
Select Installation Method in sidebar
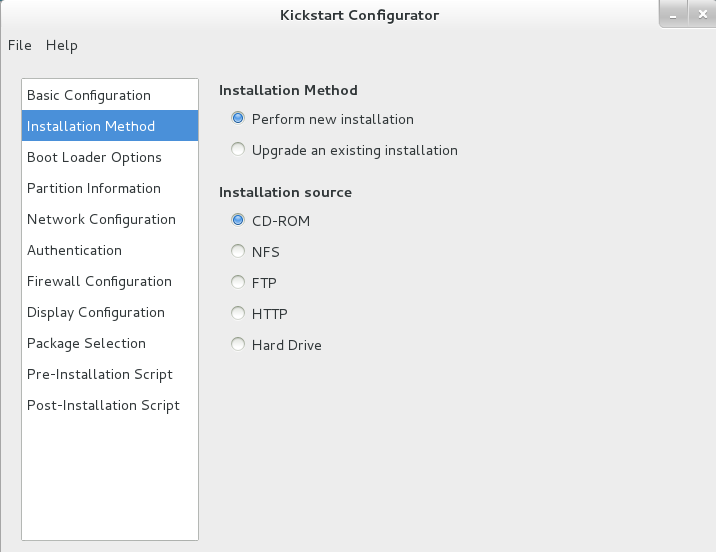[91, 126]
